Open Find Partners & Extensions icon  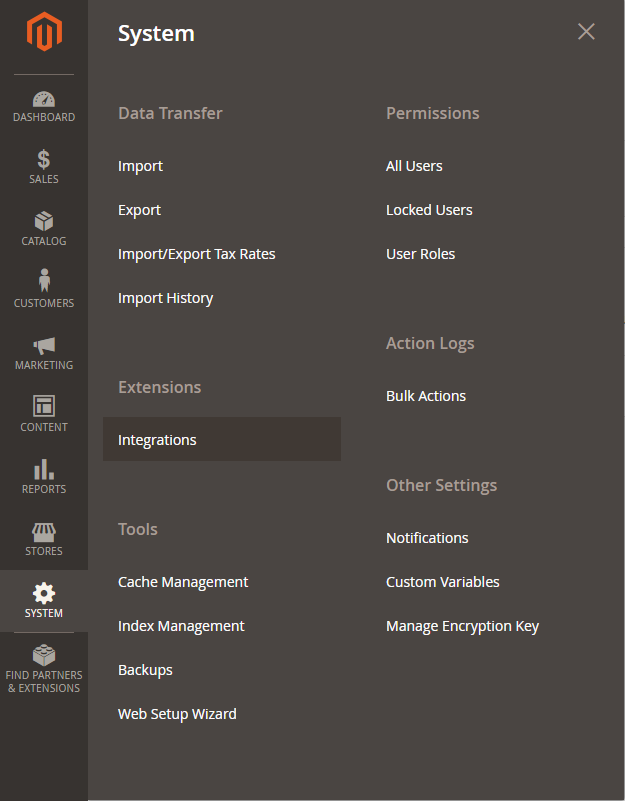44,656
